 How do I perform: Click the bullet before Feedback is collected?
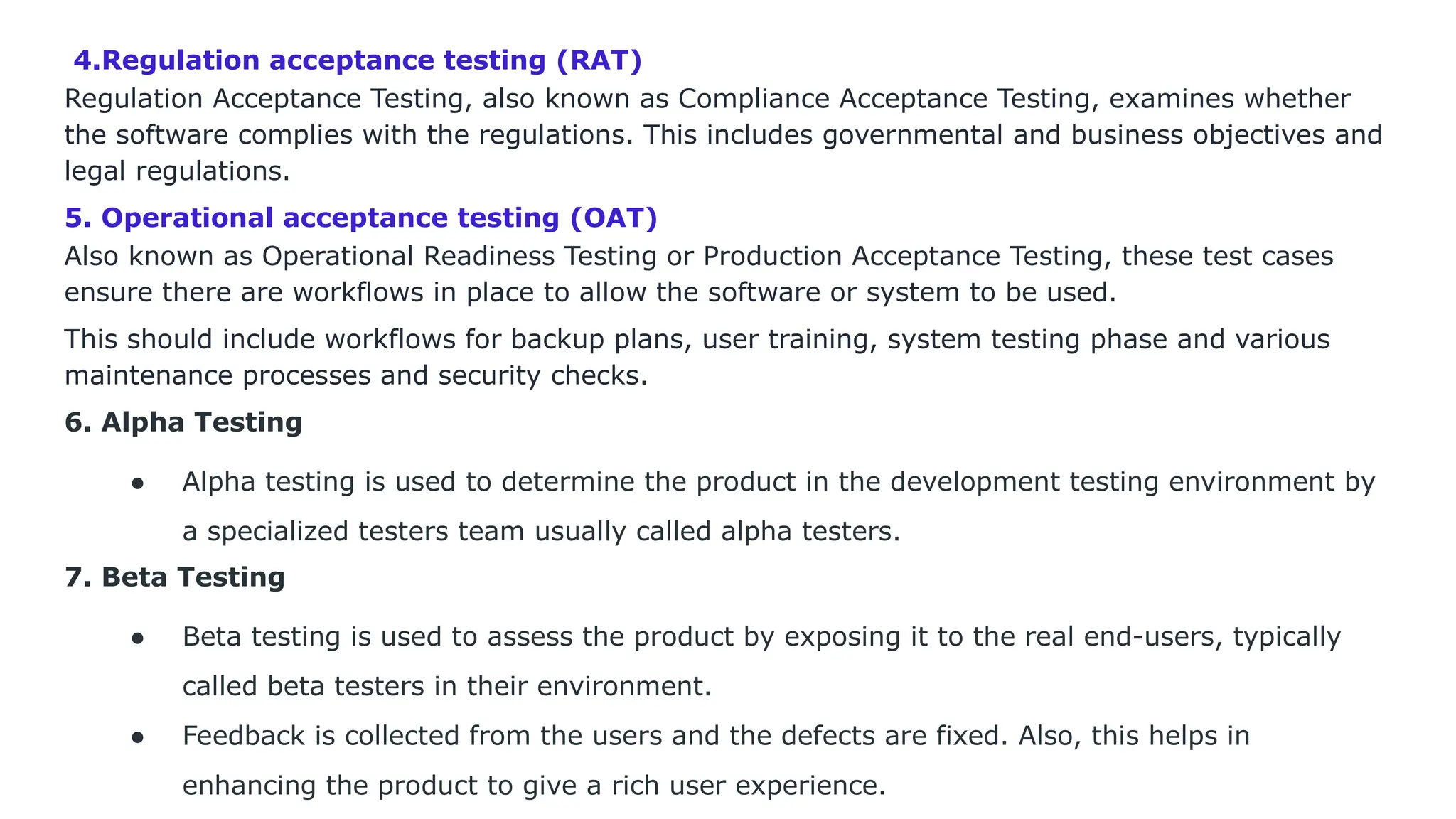tap(138, 737)
